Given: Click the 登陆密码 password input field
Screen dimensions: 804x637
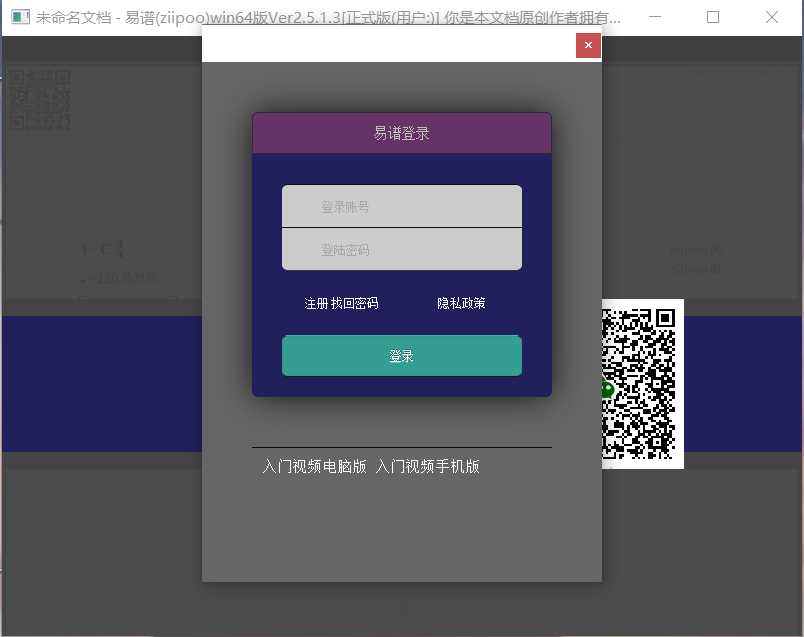Looking at the screenshot, I should tap(401, 248).
